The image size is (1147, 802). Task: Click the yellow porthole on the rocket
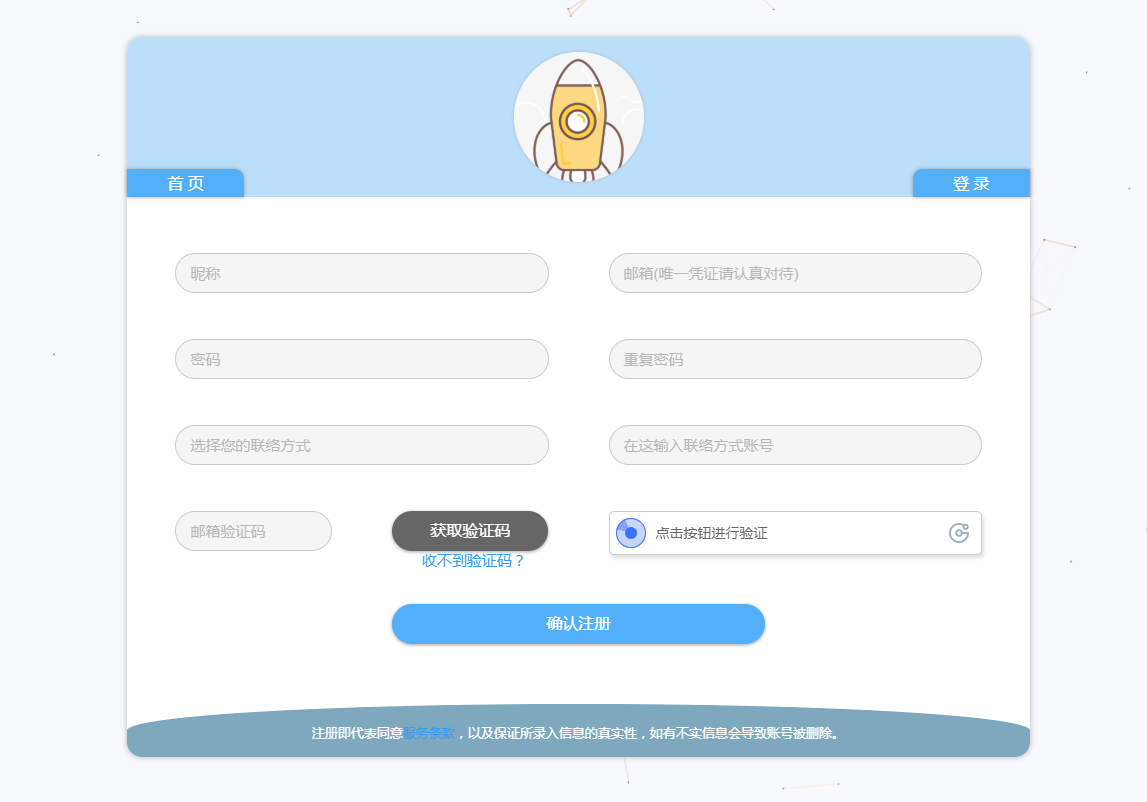coord(577,121)
